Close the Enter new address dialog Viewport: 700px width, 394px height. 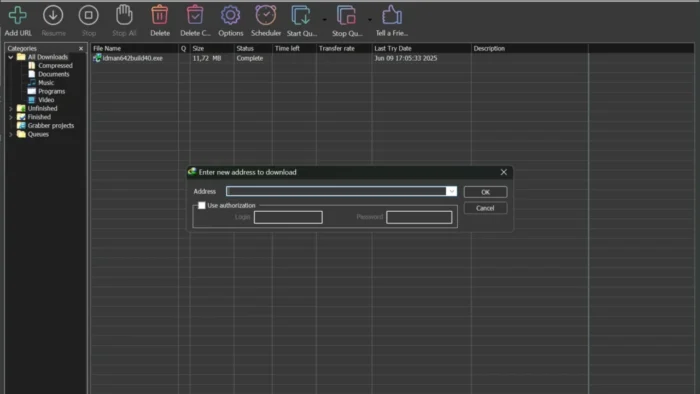504,172
